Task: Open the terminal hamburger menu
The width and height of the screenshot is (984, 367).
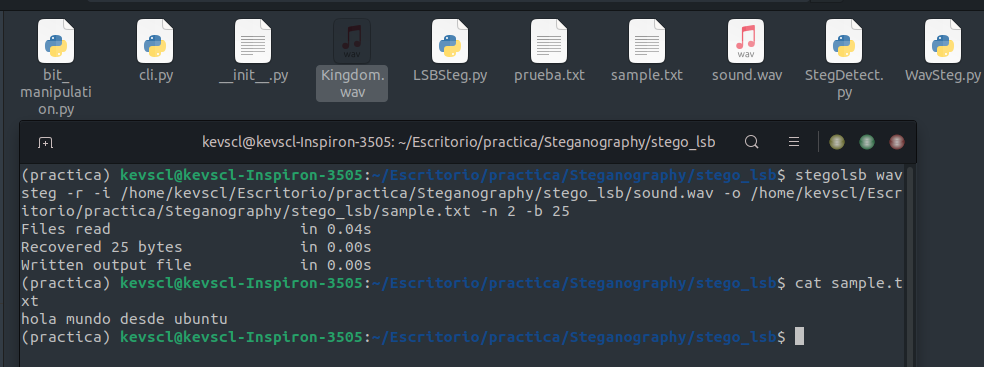Action: point(794,142)
